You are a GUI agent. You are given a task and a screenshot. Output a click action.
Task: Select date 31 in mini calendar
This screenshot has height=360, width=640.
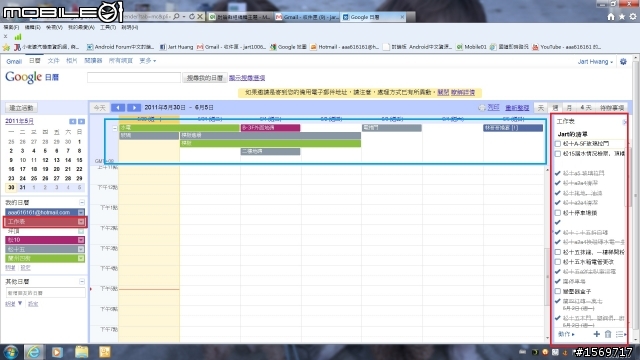coord(22,187)
